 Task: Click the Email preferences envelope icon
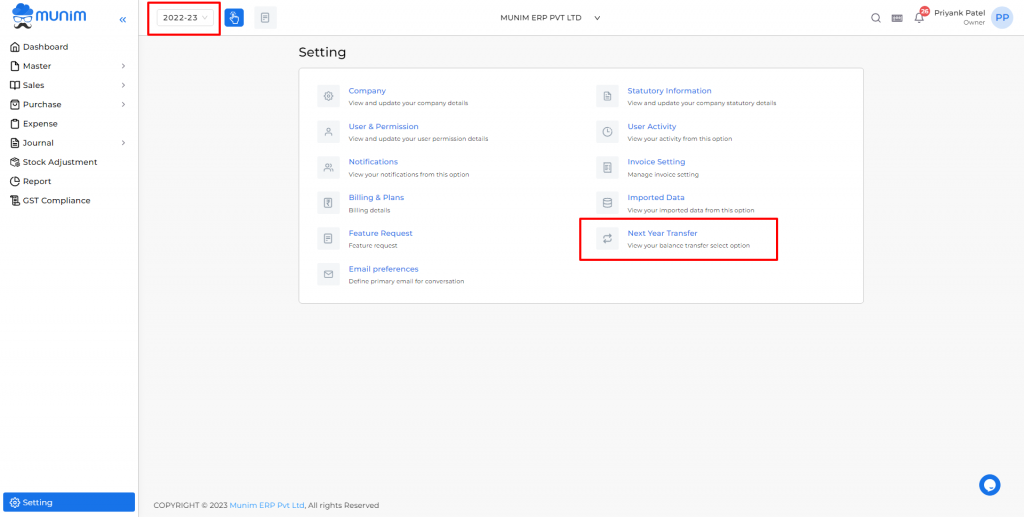tap(328, 274)
